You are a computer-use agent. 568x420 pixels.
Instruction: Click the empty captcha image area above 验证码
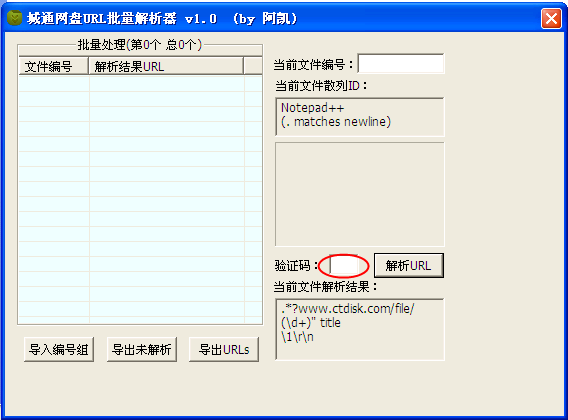pos(360,194)
